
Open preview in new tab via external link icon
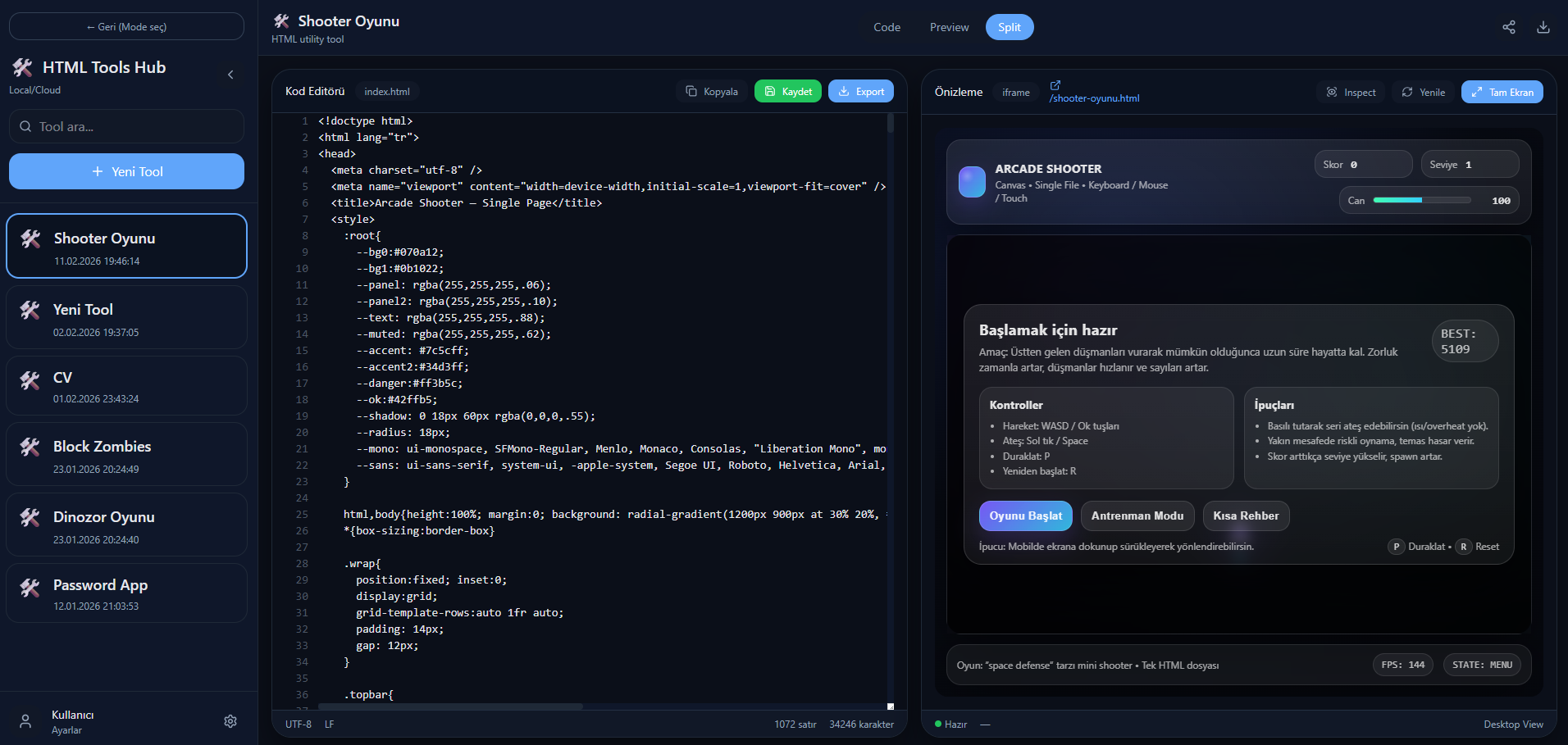tap(1055, 85)
